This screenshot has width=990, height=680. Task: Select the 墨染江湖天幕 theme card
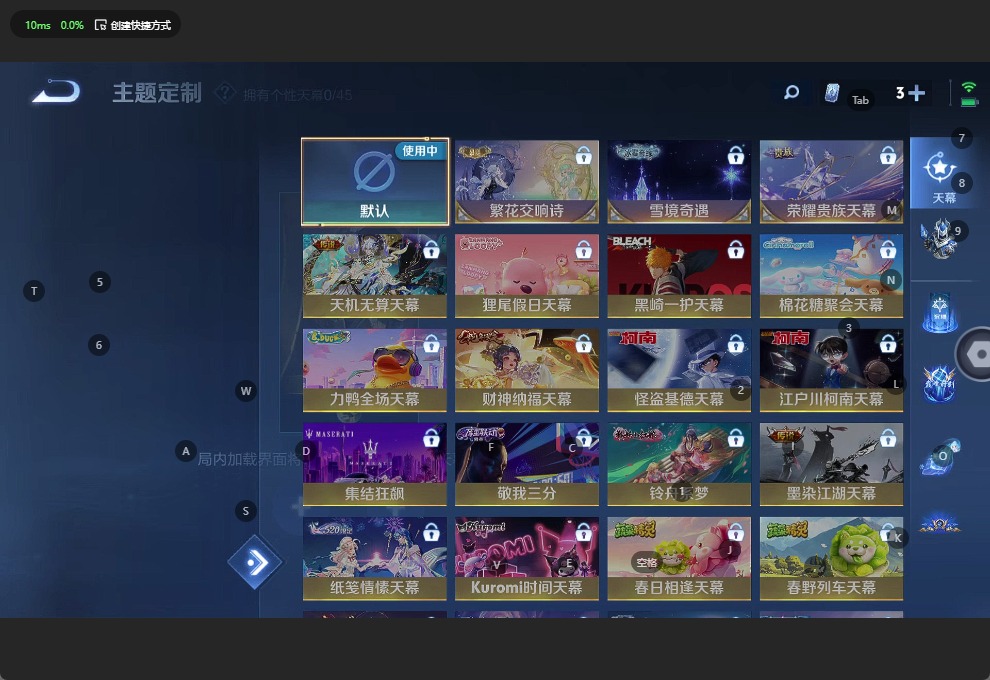coord(832,464)
